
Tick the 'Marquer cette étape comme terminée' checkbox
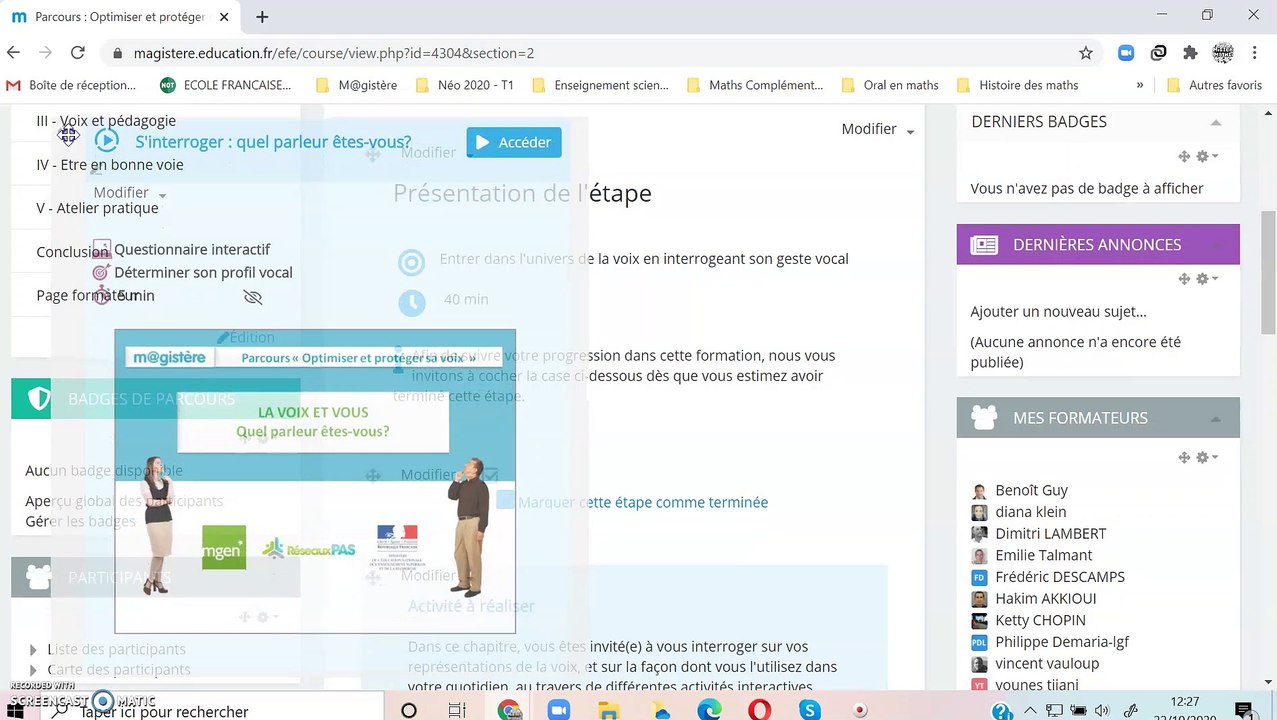505,500
